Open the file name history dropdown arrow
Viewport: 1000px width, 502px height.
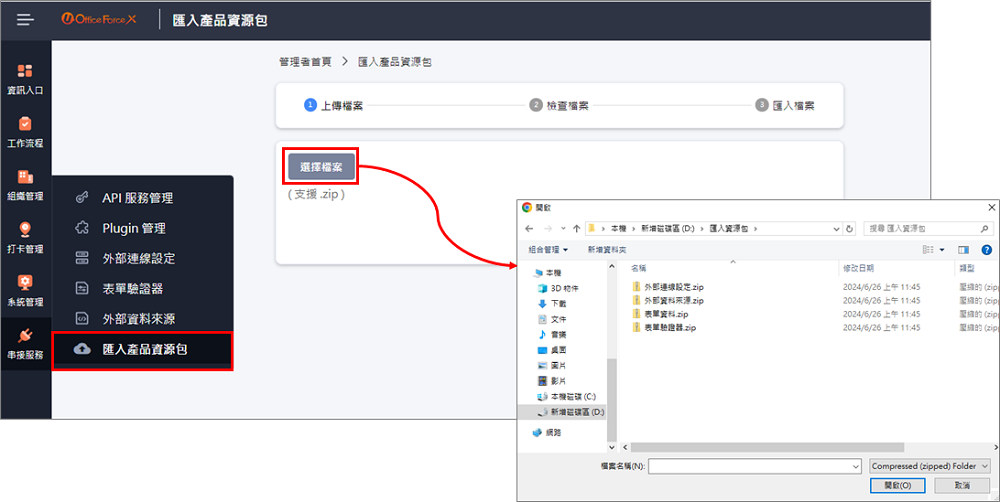tap(856, 466)
